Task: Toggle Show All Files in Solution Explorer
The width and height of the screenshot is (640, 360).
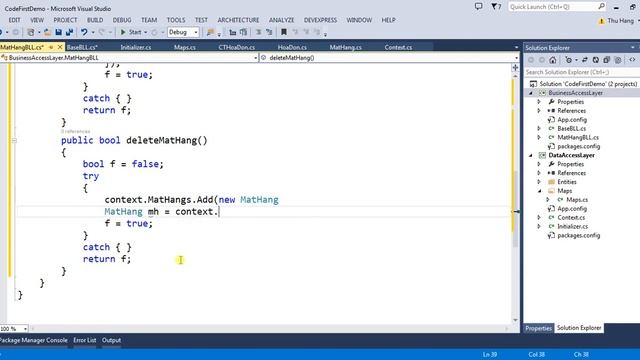Action: tap(618, 60)
